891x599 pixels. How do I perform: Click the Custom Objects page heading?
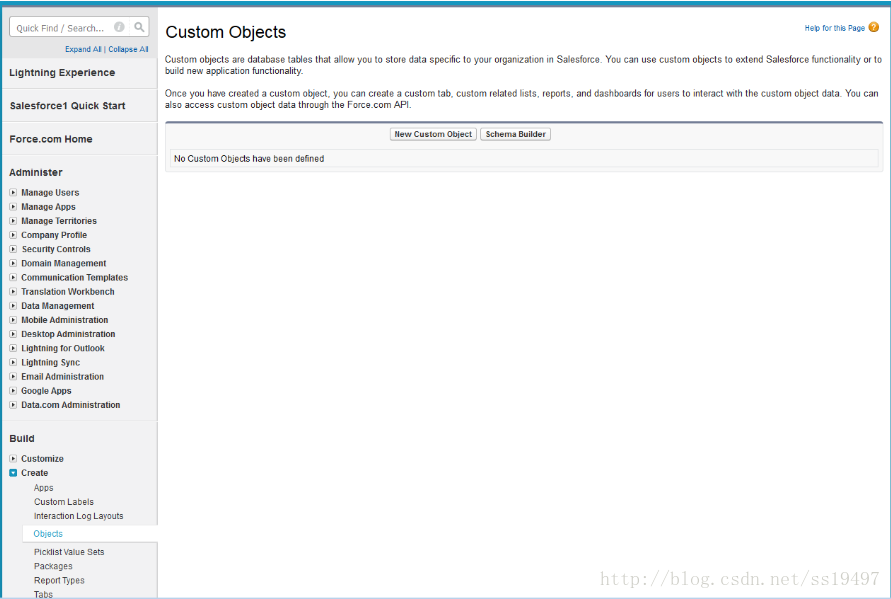point(226,32)
